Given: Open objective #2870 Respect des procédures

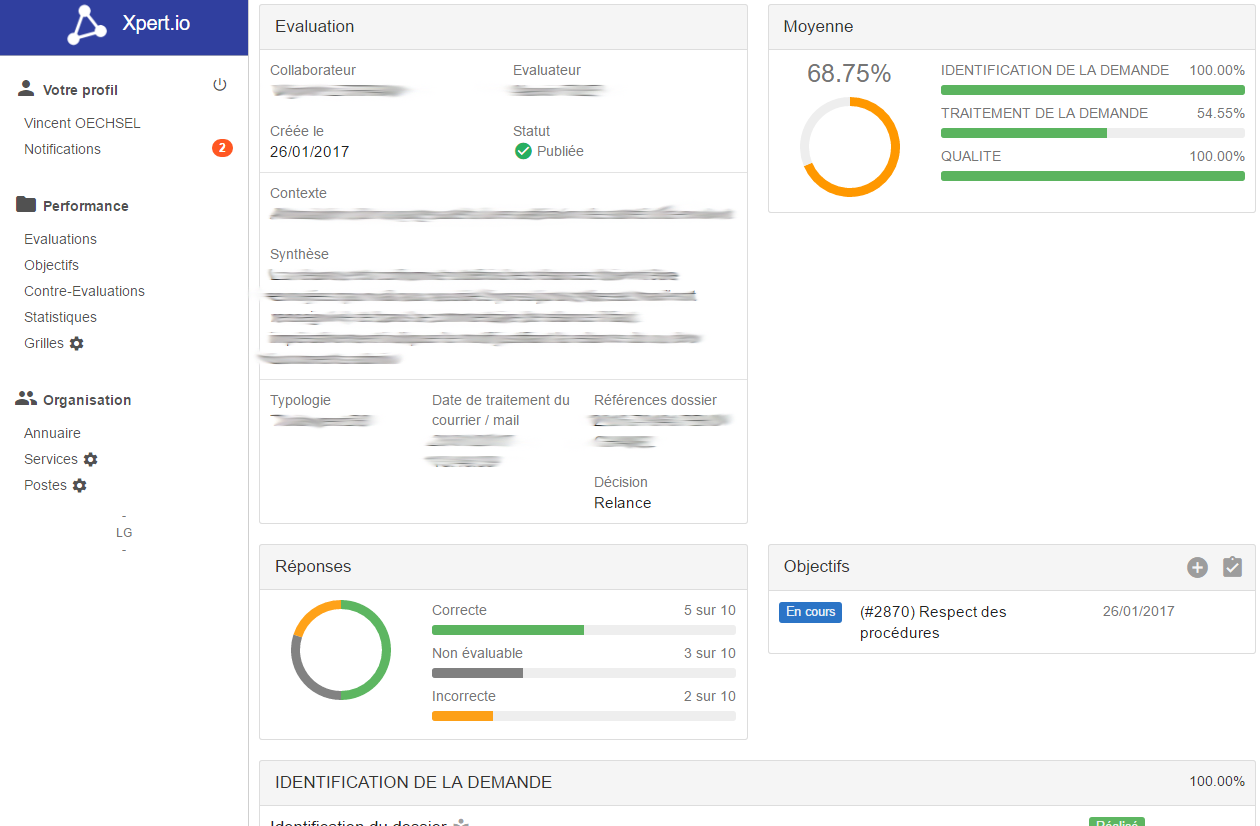Looking at the screenshot, I should point(932,622).
